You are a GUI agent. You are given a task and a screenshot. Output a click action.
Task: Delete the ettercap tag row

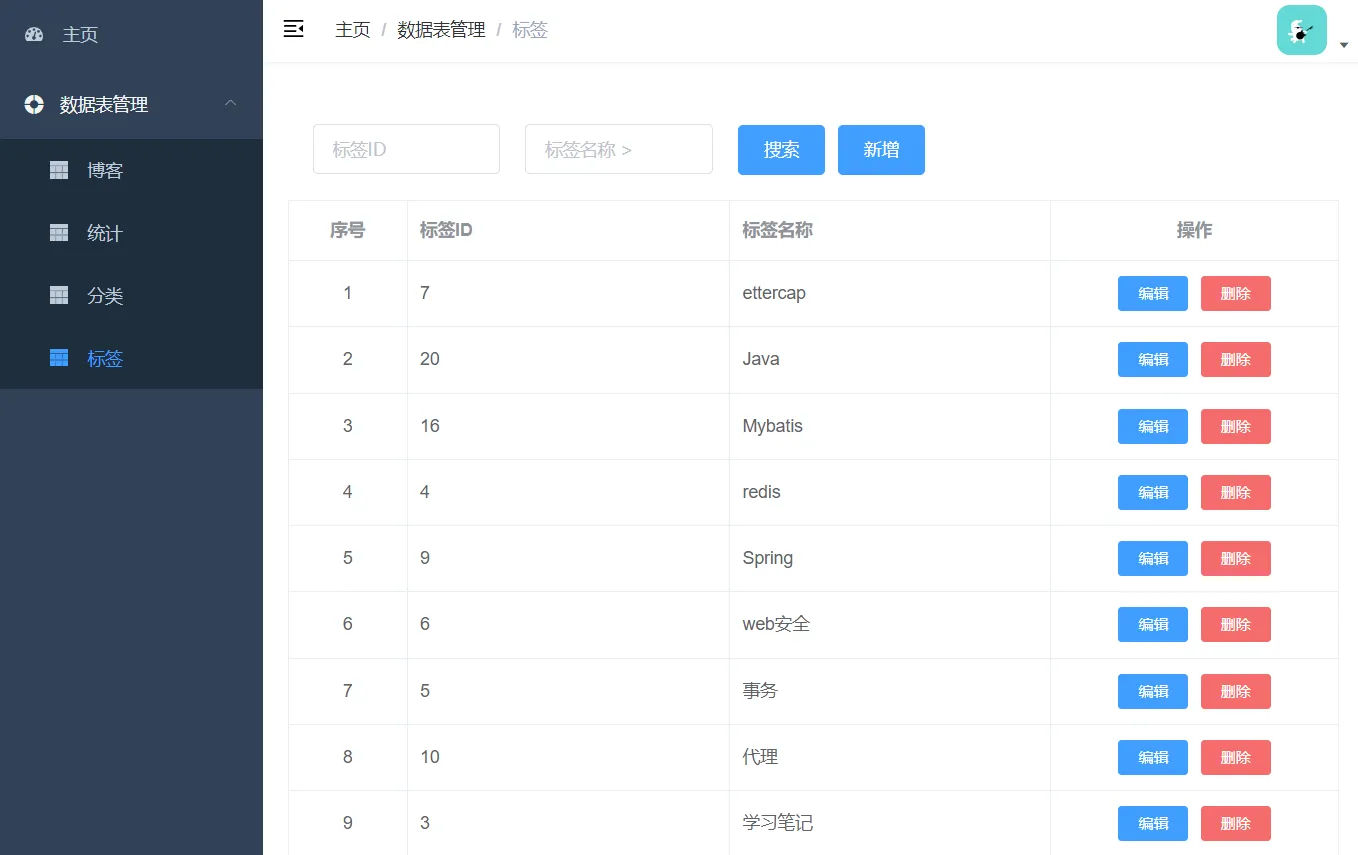1236,294
